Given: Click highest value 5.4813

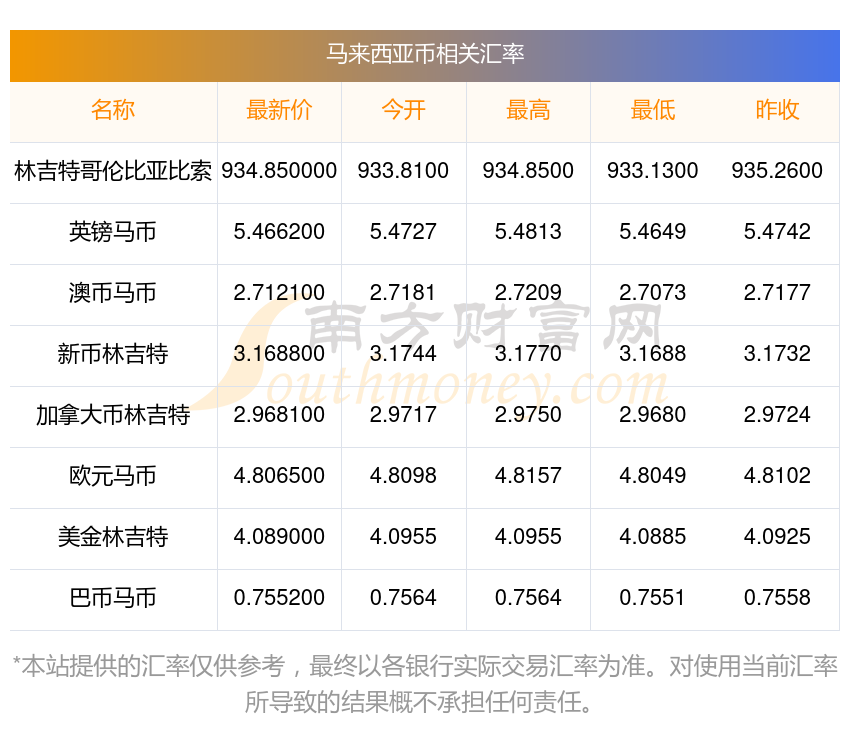Looking at the screenshot, I should coord(528,232).
